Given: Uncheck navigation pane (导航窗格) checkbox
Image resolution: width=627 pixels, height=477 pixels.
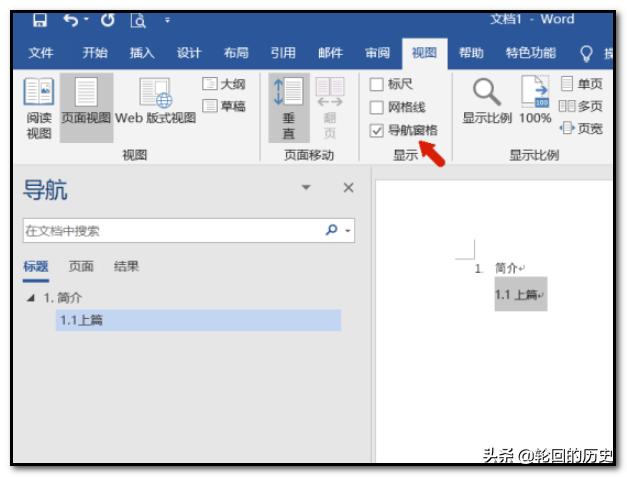Looking at the screenshot, I should pyautogui.click(x=377, y=130).
